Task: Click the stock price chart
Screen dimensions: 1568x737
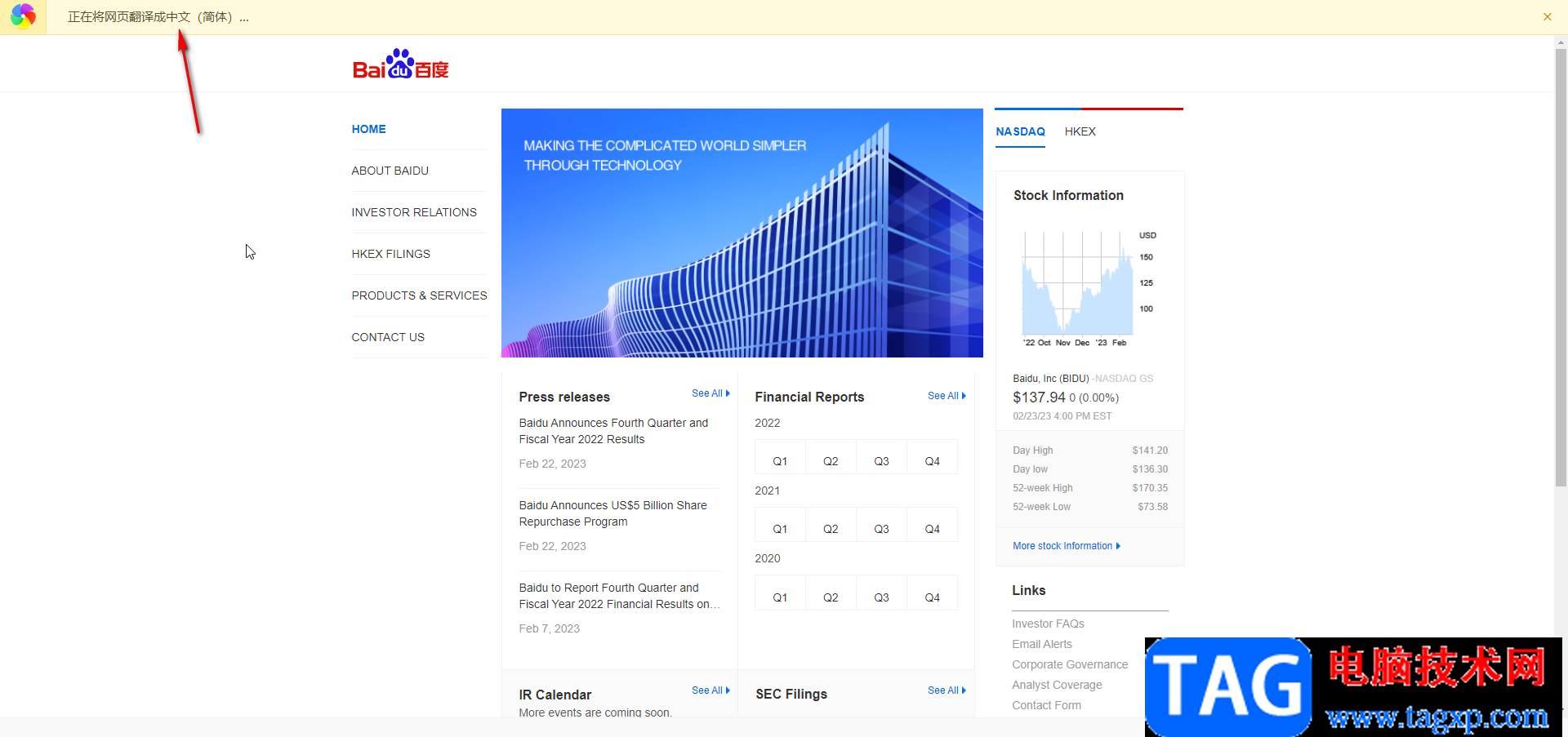Action: pos(1090,290)
